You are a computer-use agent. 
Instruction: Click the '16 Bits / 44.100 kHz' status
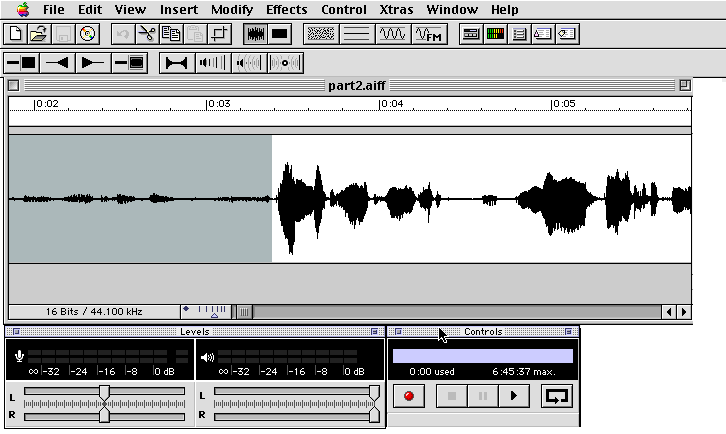pyautogui.click(x=94, y=311)
